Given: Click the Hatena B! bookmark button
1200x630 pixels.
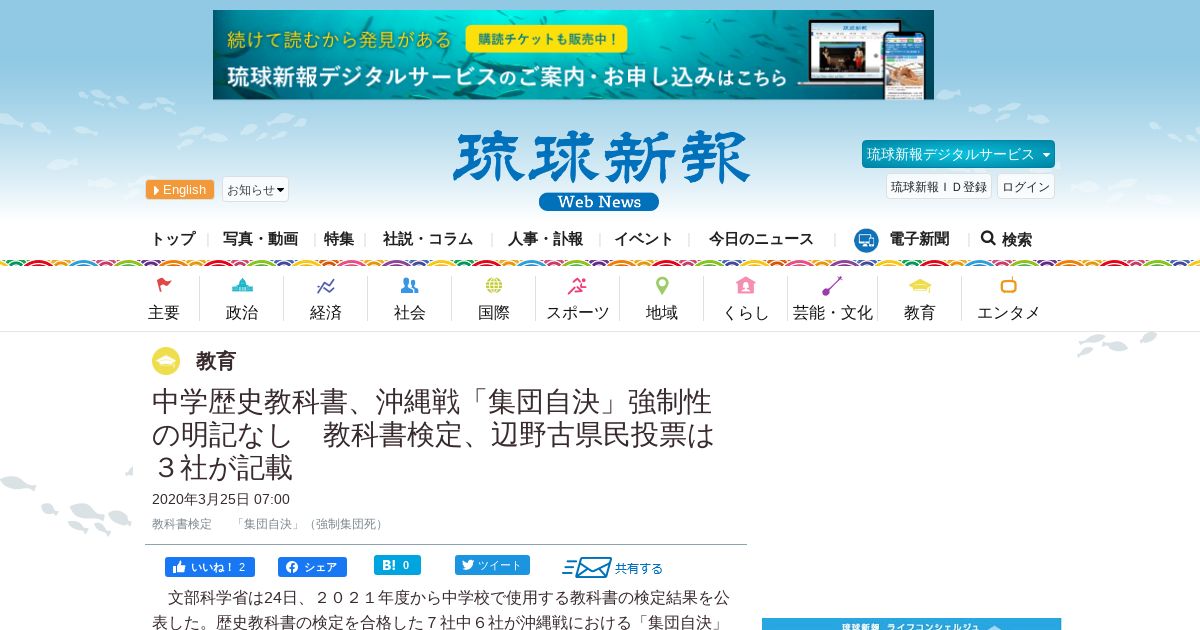Looking at the screenshot, I should click(397, 565).
